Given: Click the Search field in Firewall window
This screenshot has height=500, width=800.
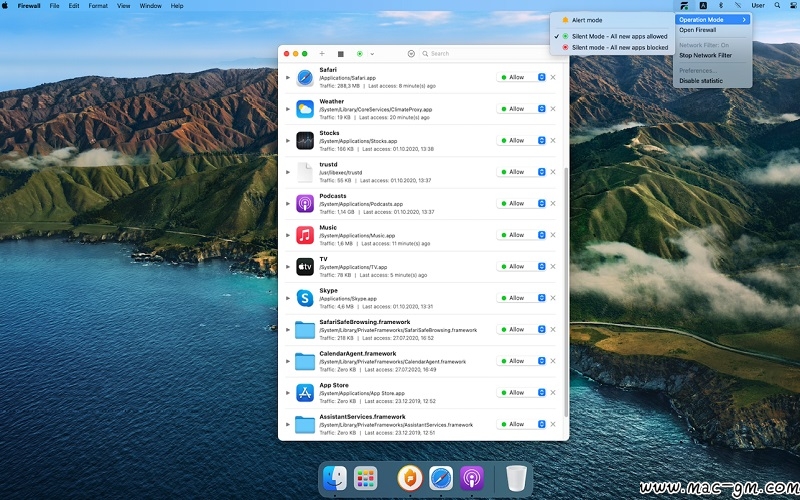Looking at the screenshot, I should coord(492,54).
